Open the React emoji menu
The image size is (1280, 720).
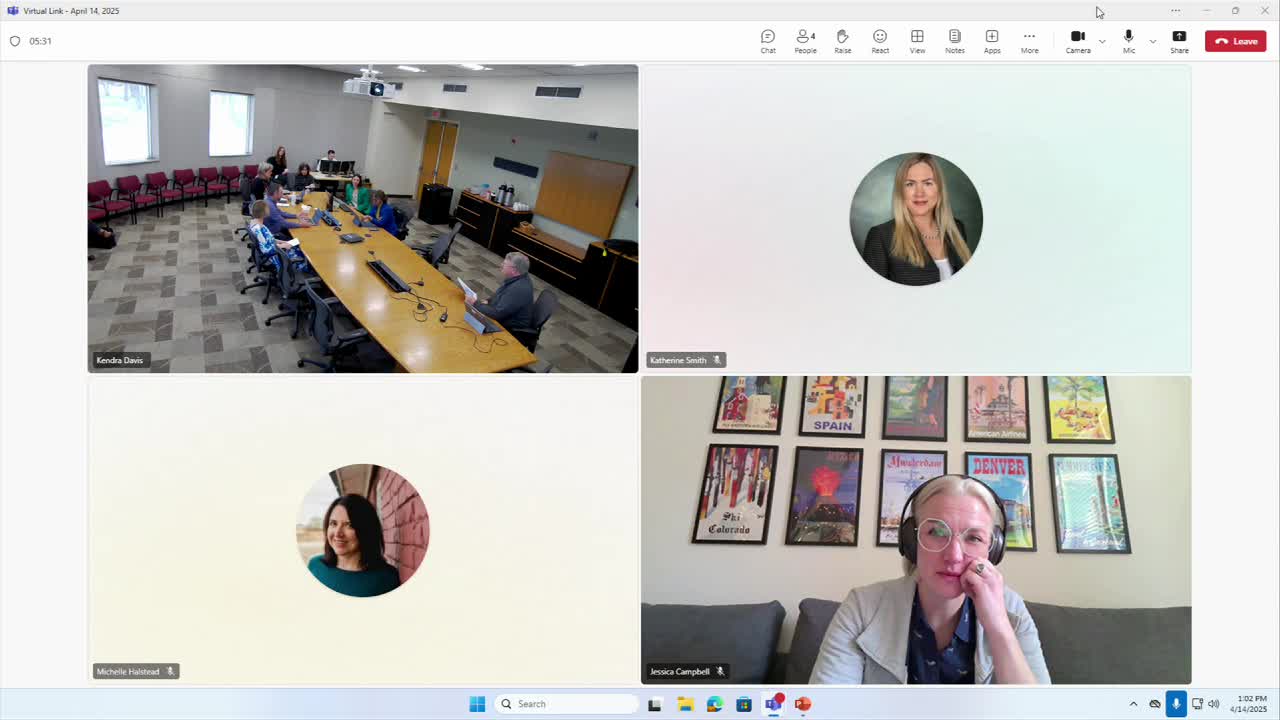(880, 41)
